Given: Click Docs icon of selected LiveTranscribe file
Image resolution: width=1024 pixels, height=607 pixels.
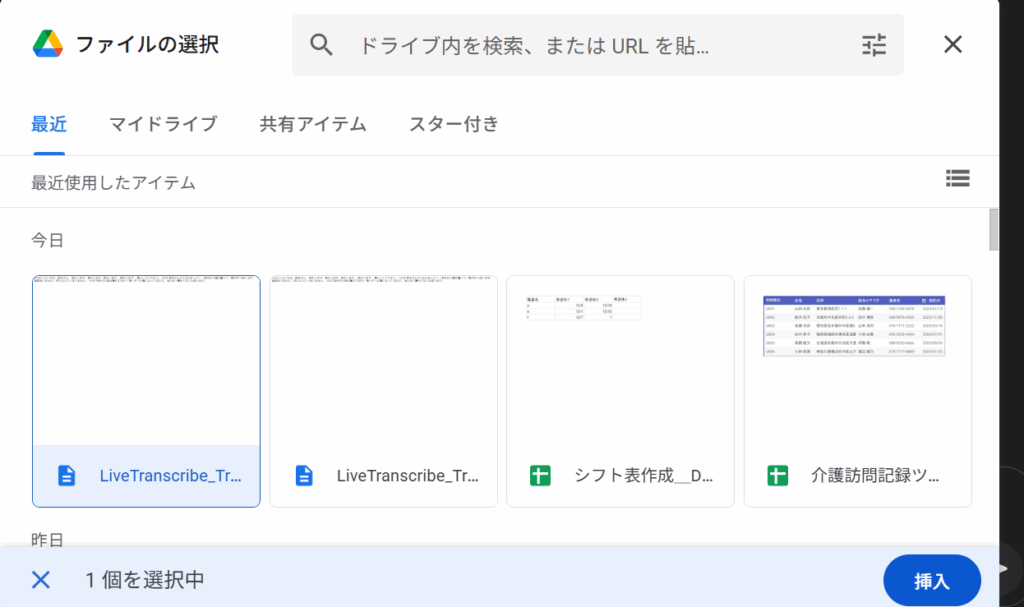Looking at the screenshot, I should [67, 476].
